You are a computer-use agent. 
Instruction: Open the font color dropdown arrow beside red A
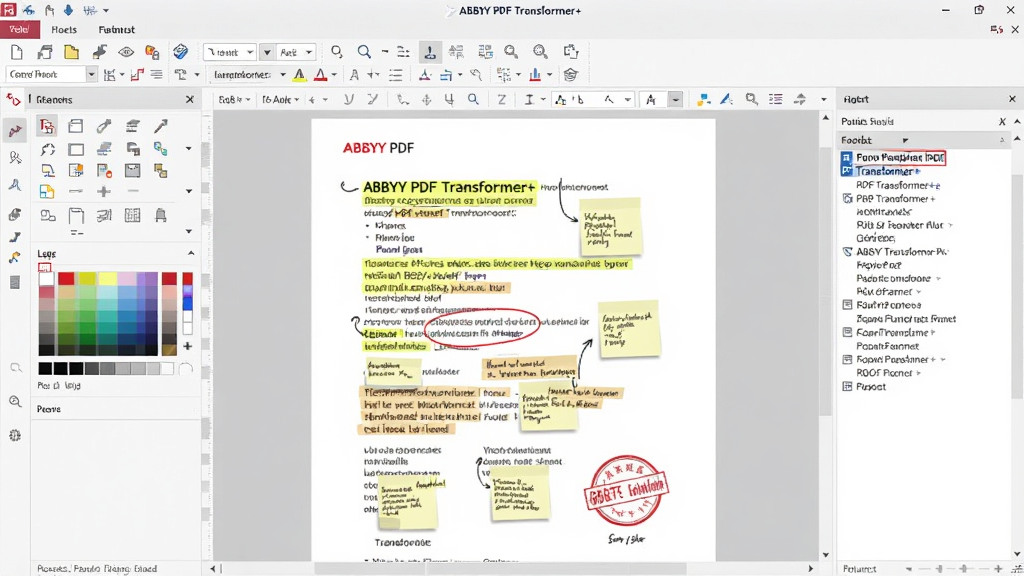click(334, 75)
